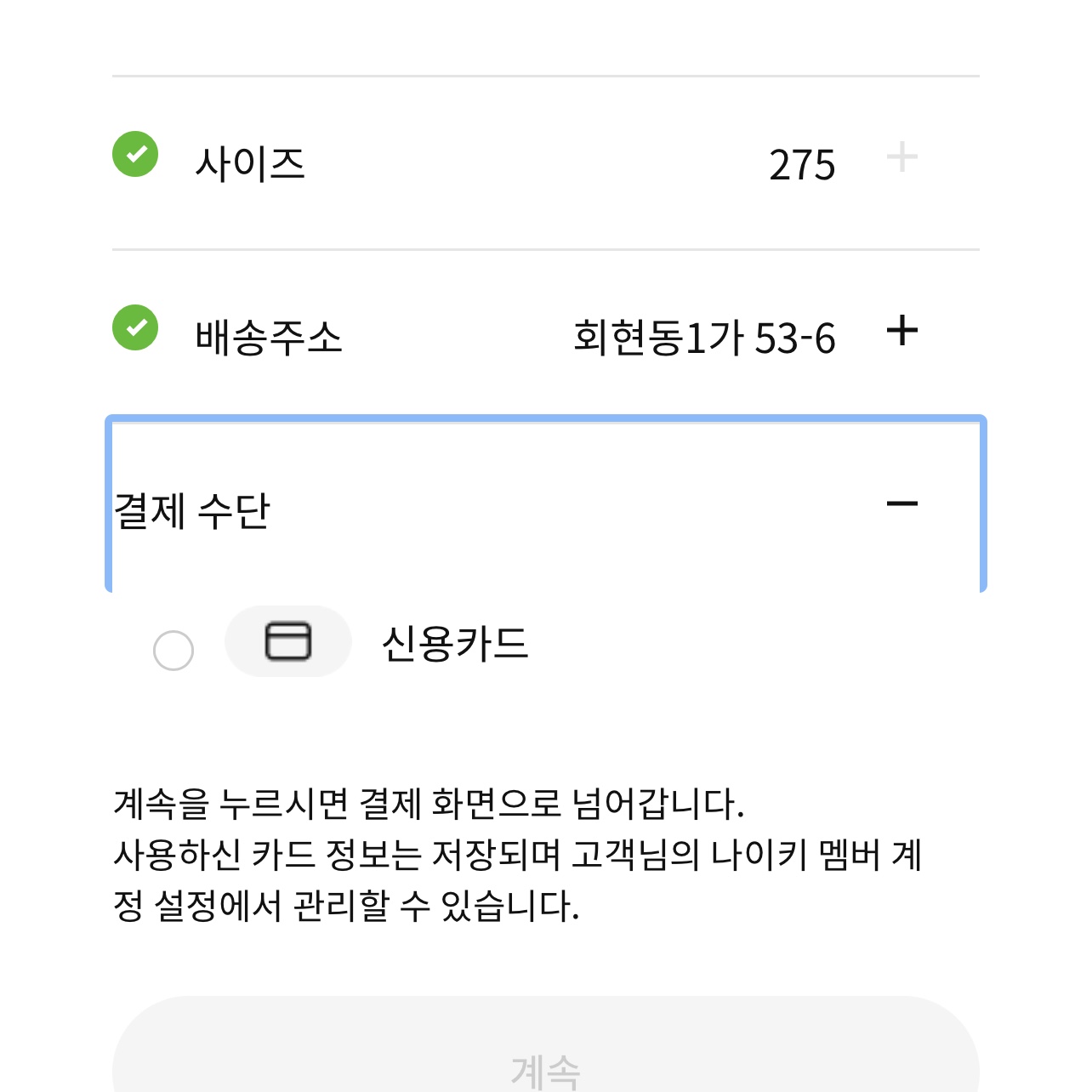Tap the 계속 button
Screen dimensions: 1092x1092
pyautogui.click(x=546, y=1044)
